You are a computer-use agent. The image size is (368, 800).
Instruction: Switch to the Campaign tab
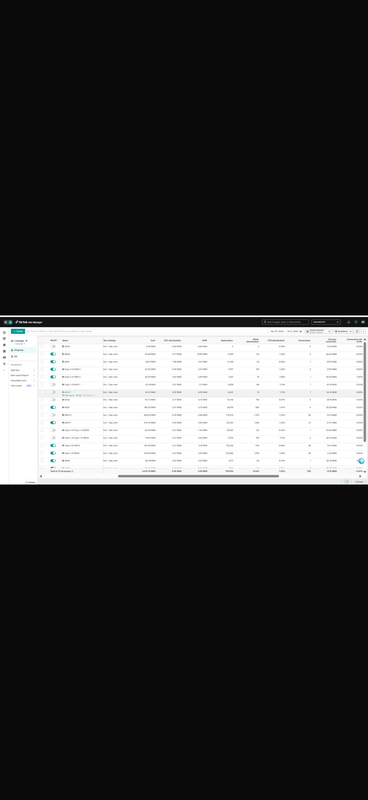(19, 341)
